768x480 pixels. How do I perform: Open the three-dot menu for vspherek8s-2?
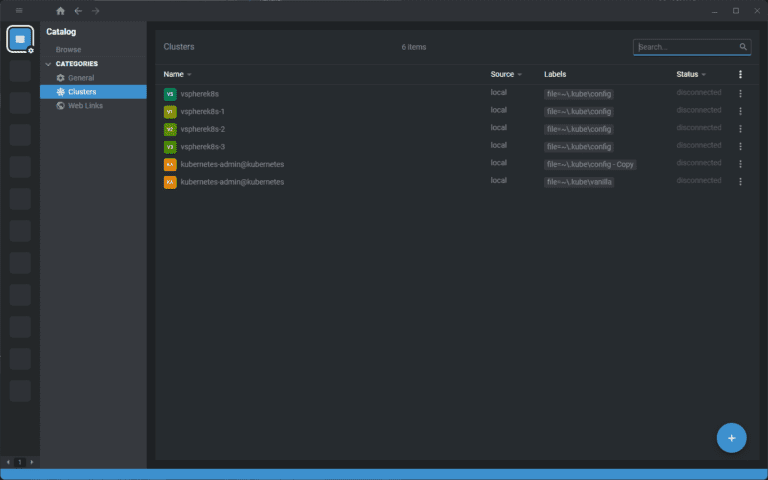tap(740, 129)
